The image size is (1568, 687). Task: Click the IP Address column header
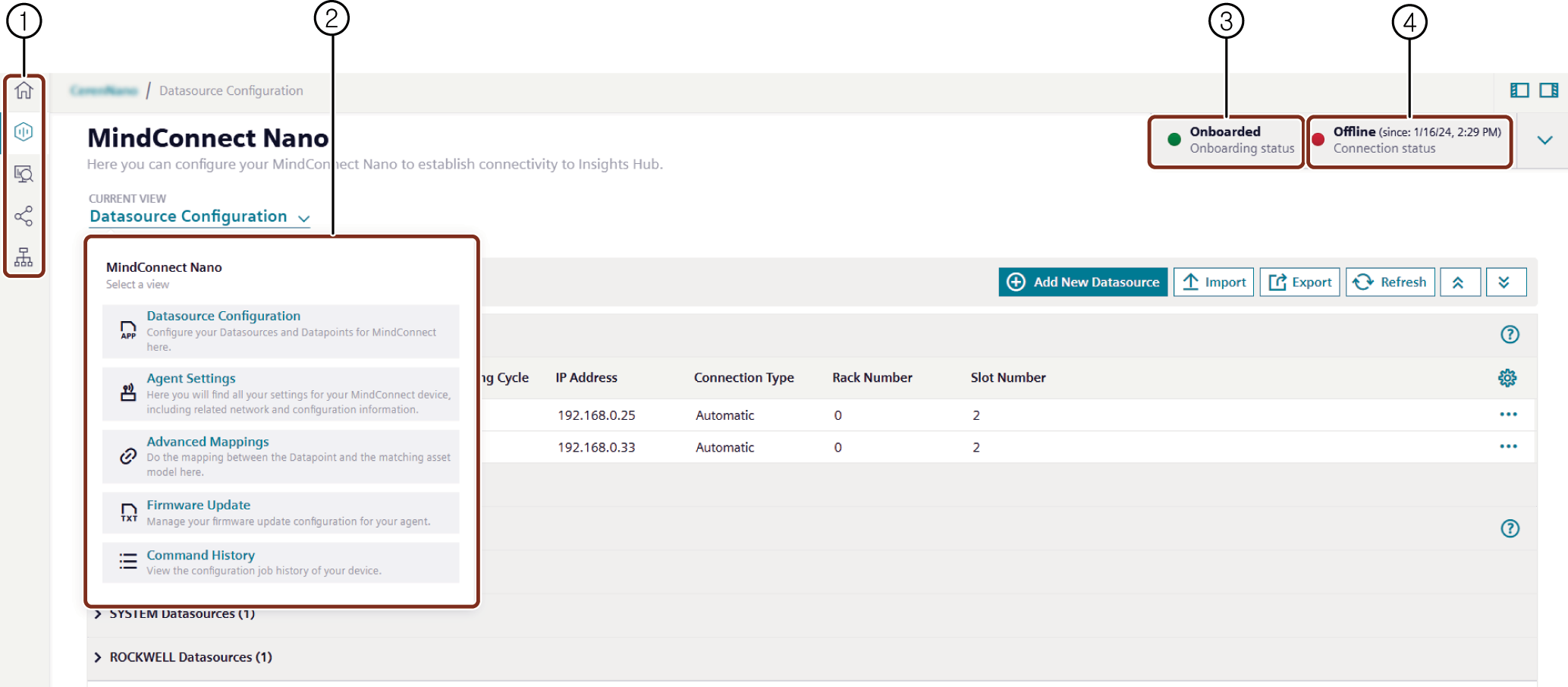(586, 378)
